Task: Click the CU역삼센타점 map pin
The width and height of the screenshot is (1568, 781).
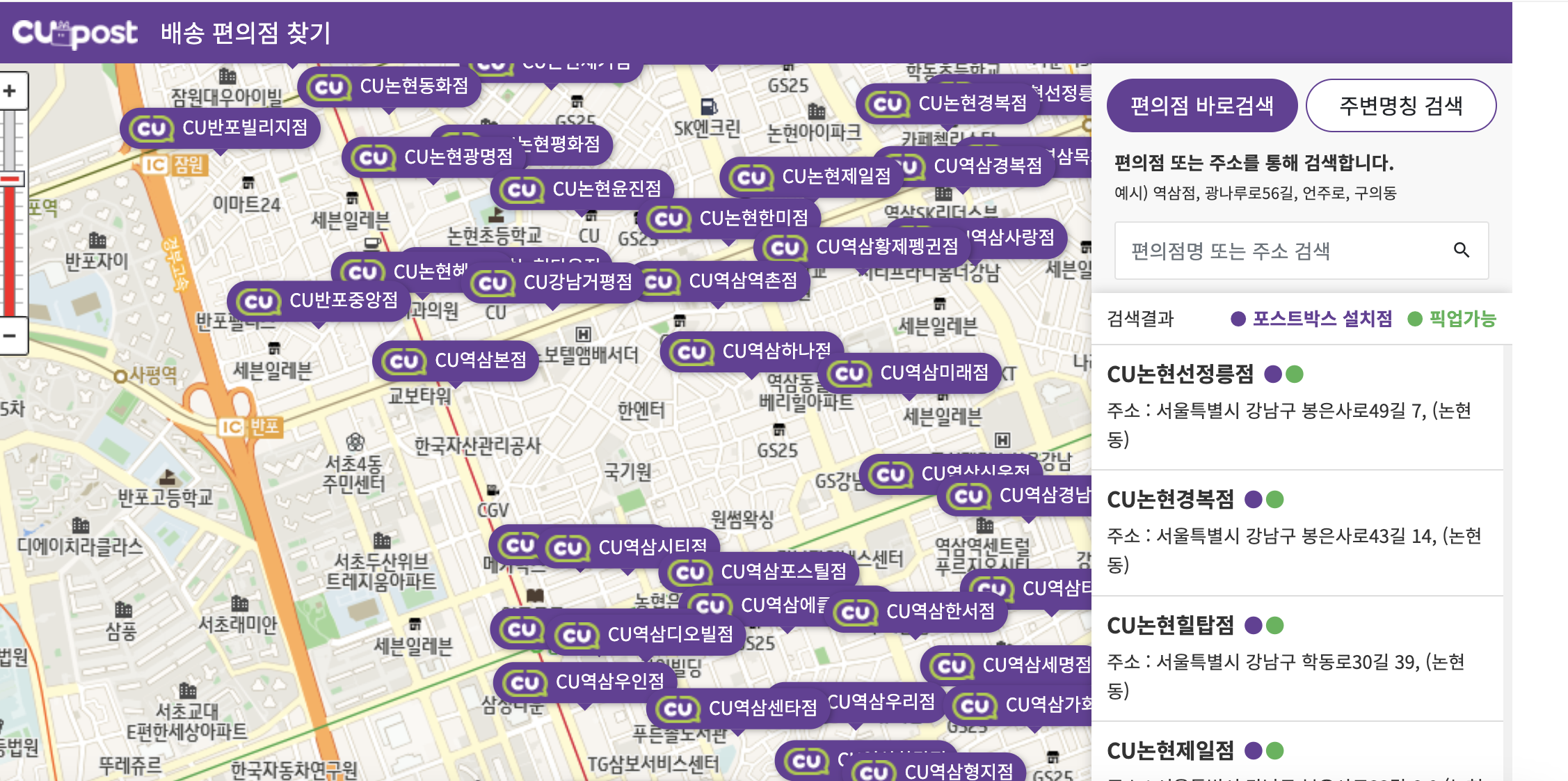Action: click(x=739, y=709)
